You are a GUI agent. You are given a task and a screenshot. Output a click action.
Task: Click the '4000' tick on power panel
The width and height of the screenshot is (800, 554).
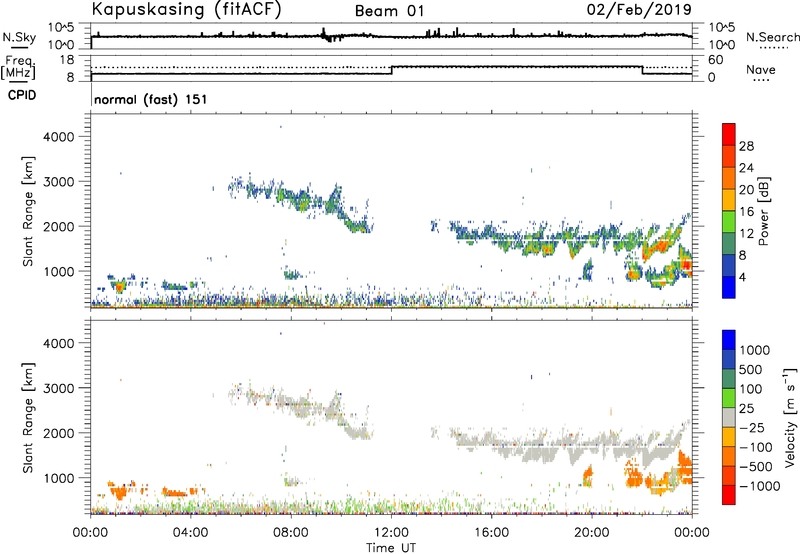[x=59, y=137]
